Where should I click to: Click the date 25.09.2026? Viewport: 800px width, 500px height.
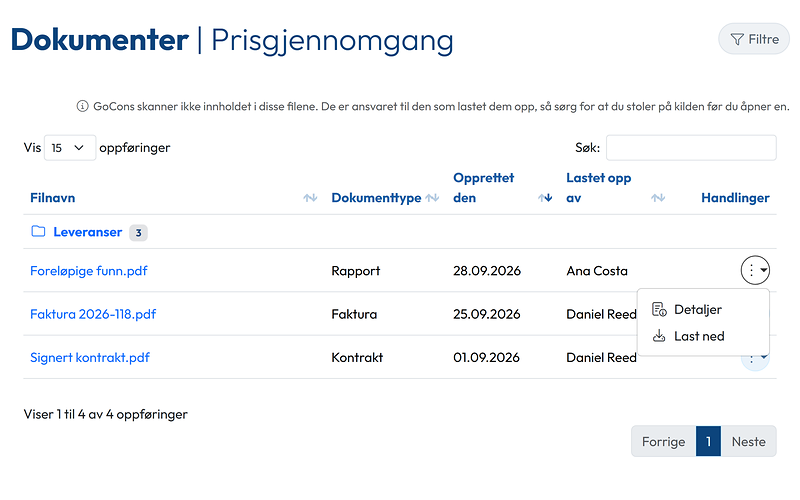click(x=487, y=314)
